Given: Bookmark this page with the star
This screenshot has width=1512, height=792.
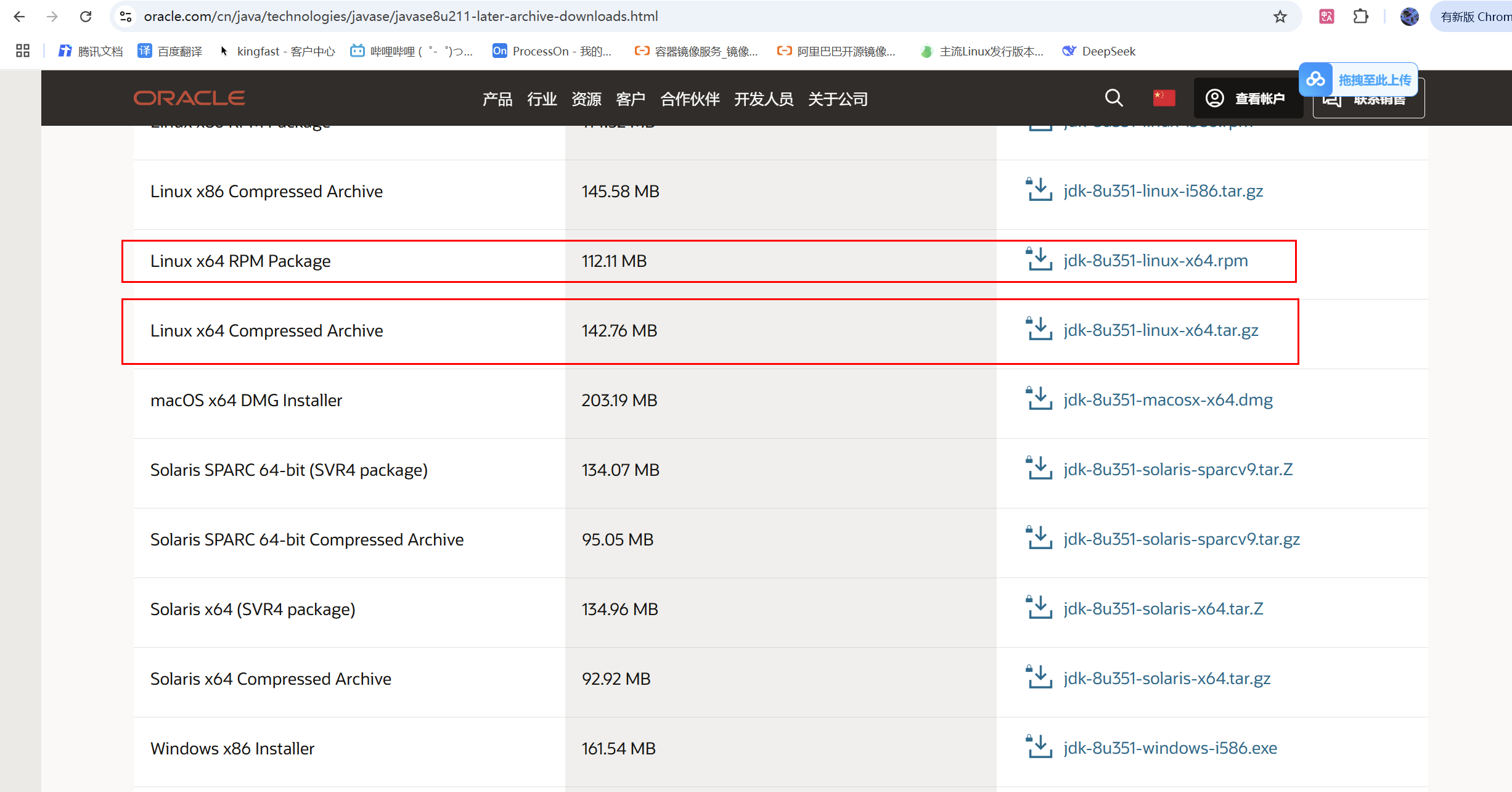Looking at the screenshot, I should [1280, 17].
